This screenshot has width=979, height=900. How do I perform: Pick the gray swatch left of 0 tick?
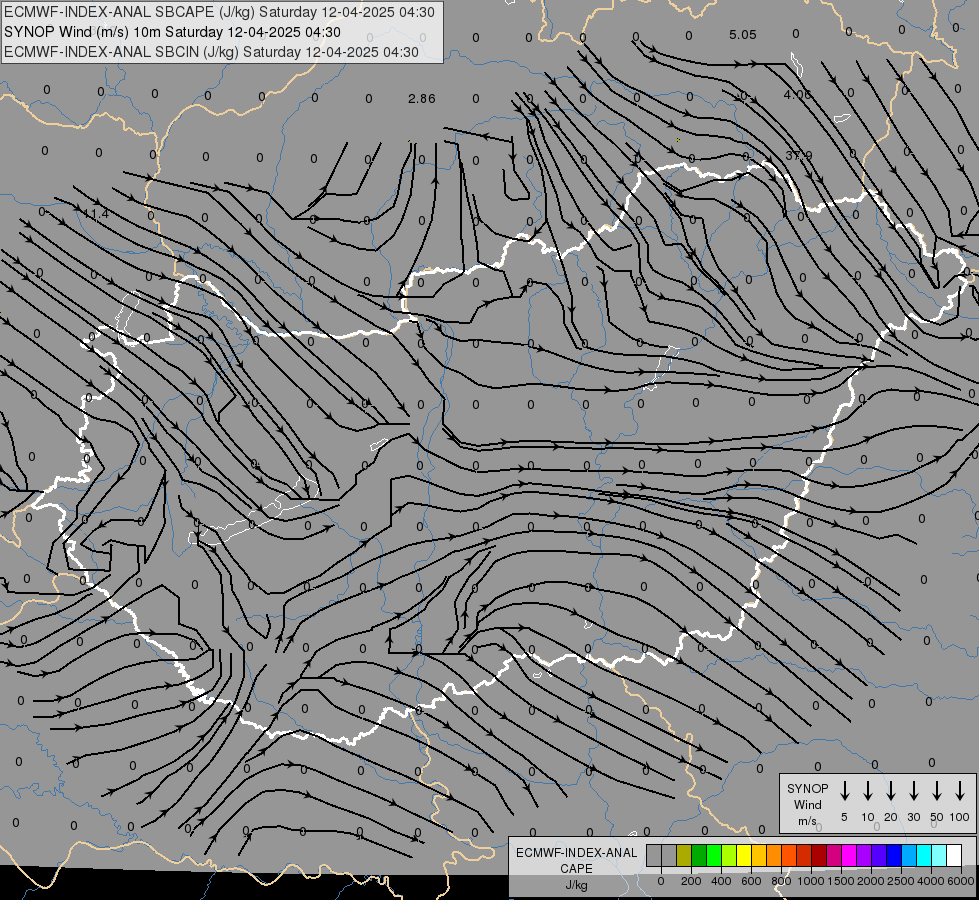(654, 855)
